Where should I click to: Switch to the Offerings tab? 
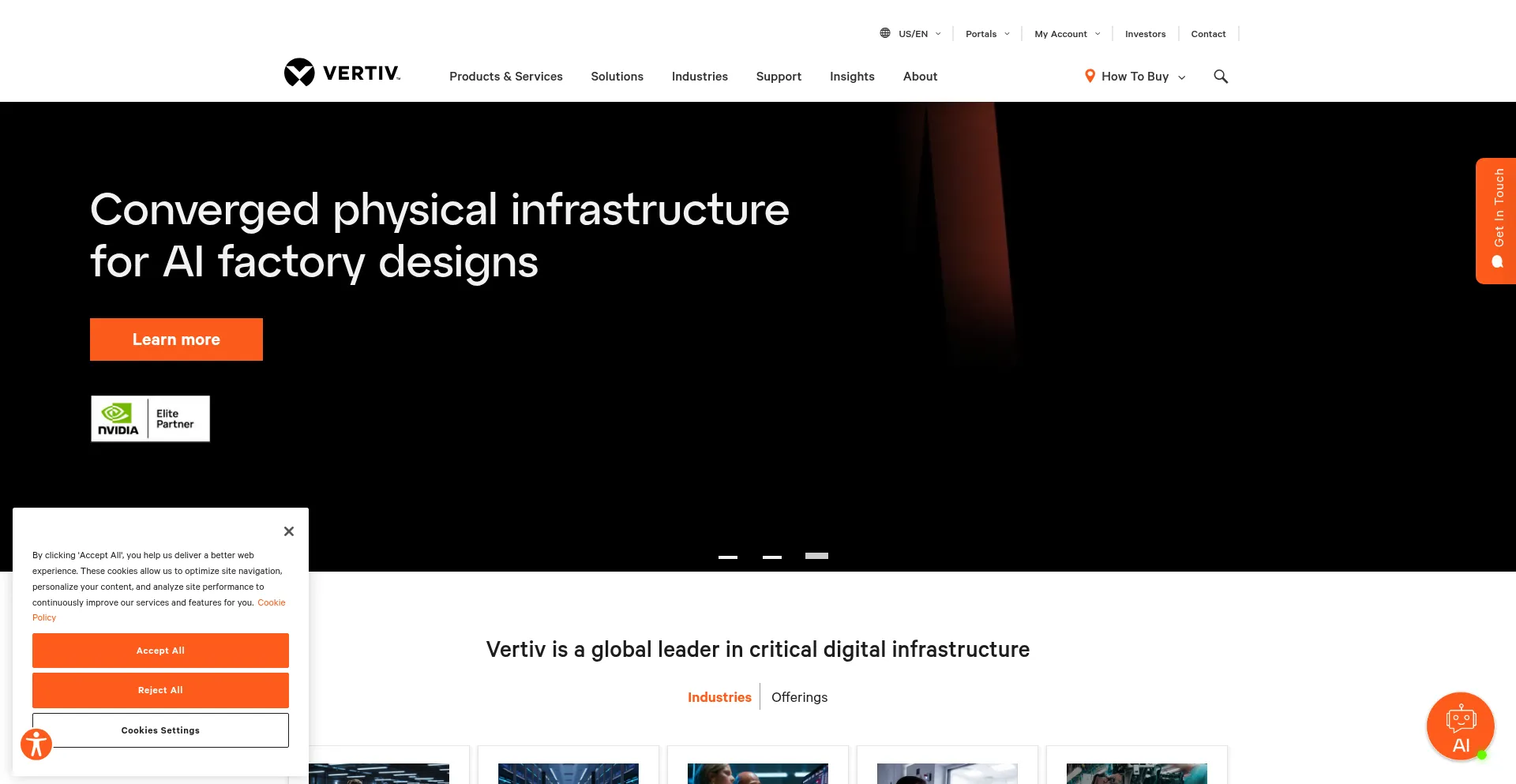[x=799, y=697]
